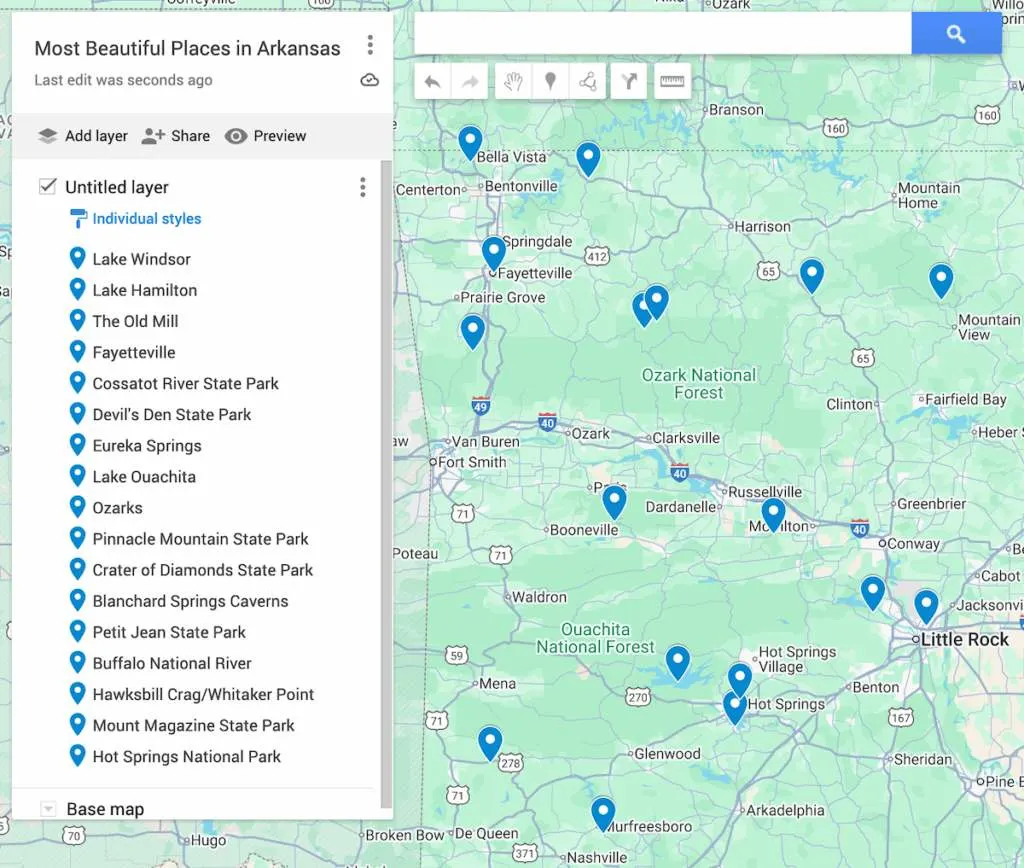Click the layer panel vertical scrollbar
Viewport: 1024px width, 868px height.
pos(386,483)
